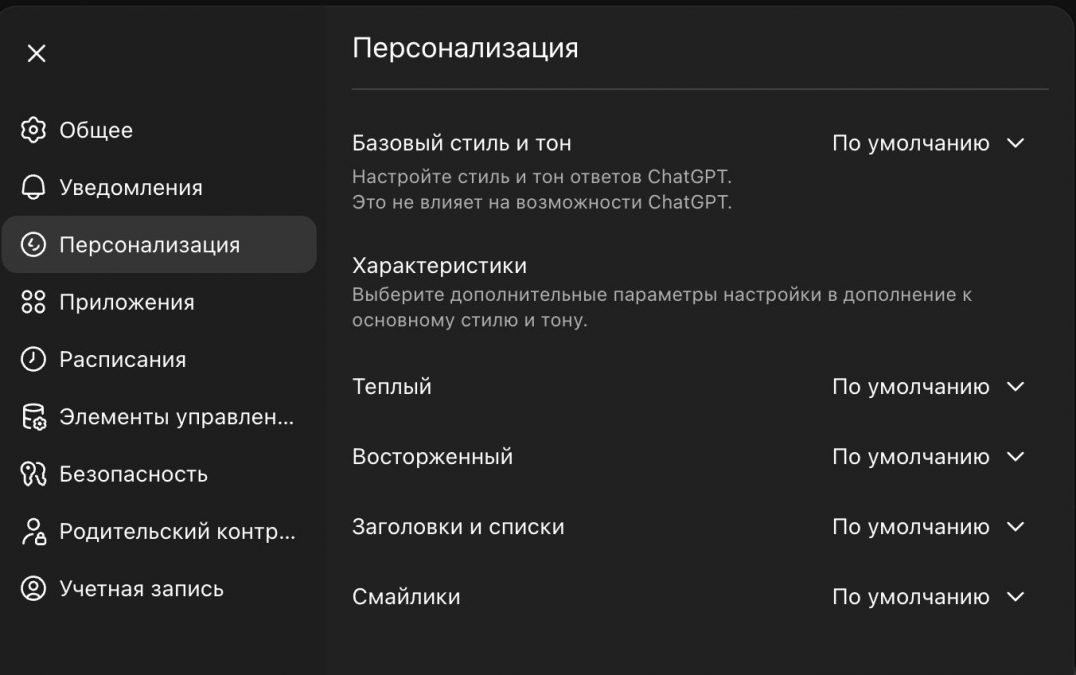The height and width of the screenshot is (675, 1076).
Task: Click the bell icon for Уведомления
Action: coord(34,188)
